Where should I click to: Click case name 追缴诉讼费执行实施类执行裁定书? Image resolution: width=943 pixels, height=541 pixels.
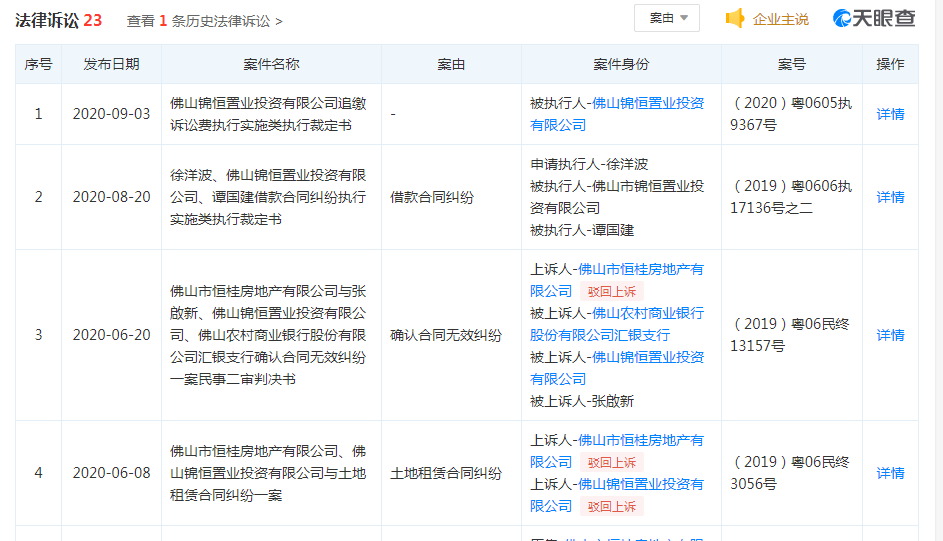pos(268,114)
